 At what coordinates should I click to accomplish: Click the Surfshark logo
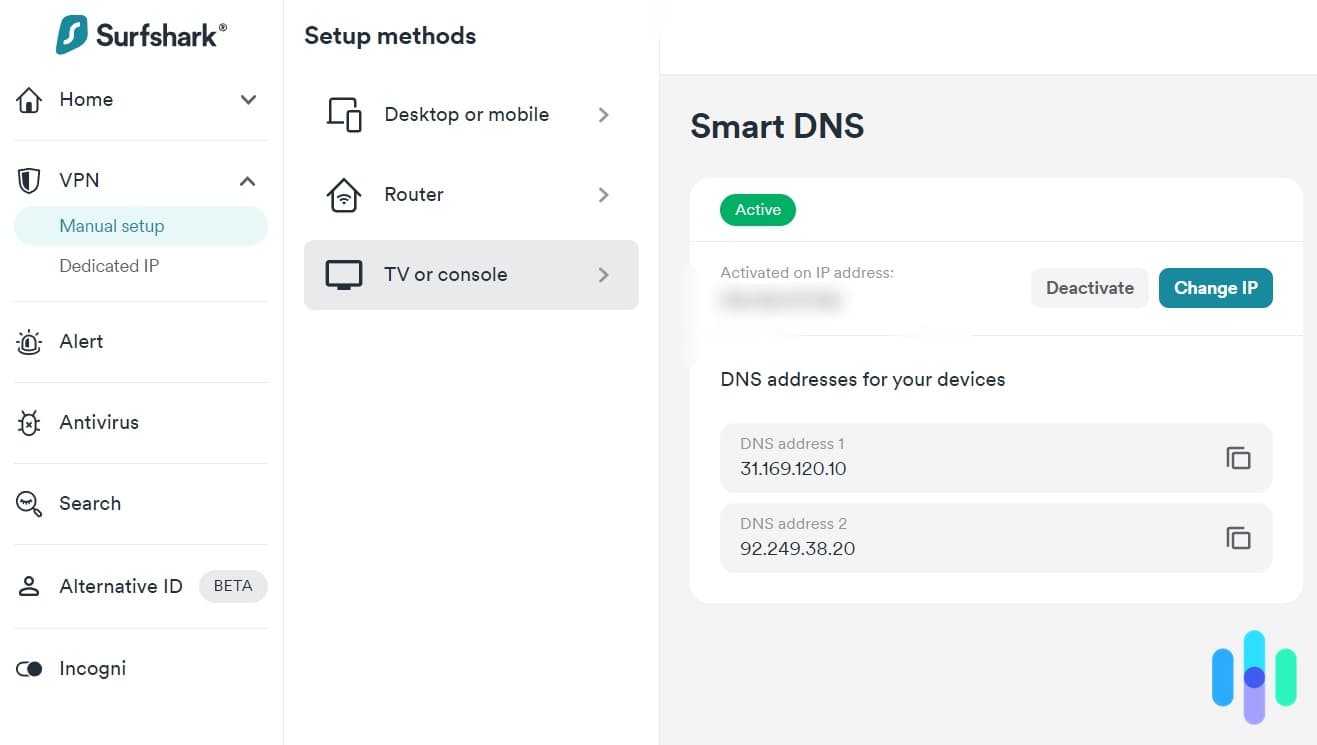140,33
